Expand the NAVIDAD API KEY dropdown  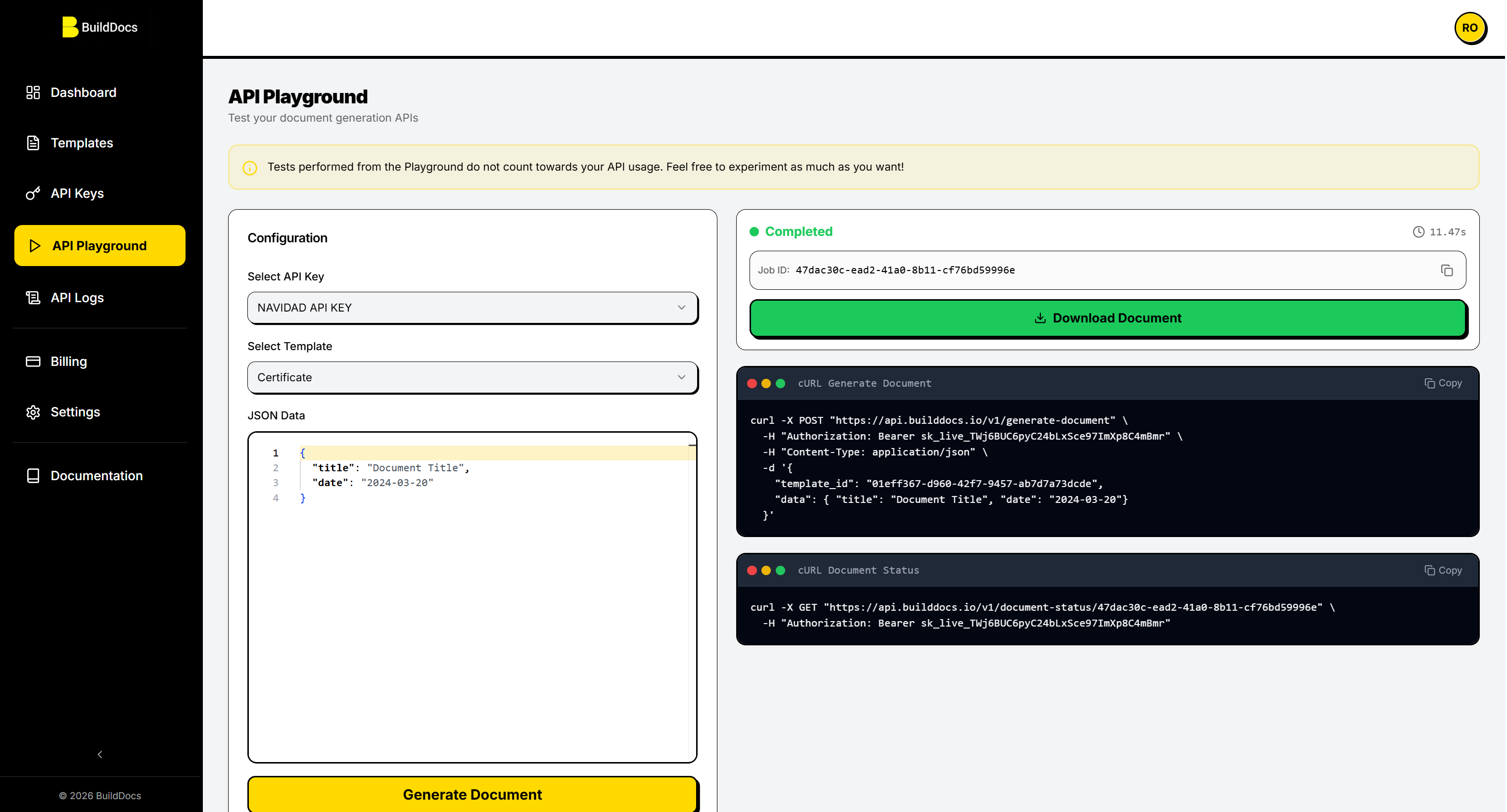472,308
